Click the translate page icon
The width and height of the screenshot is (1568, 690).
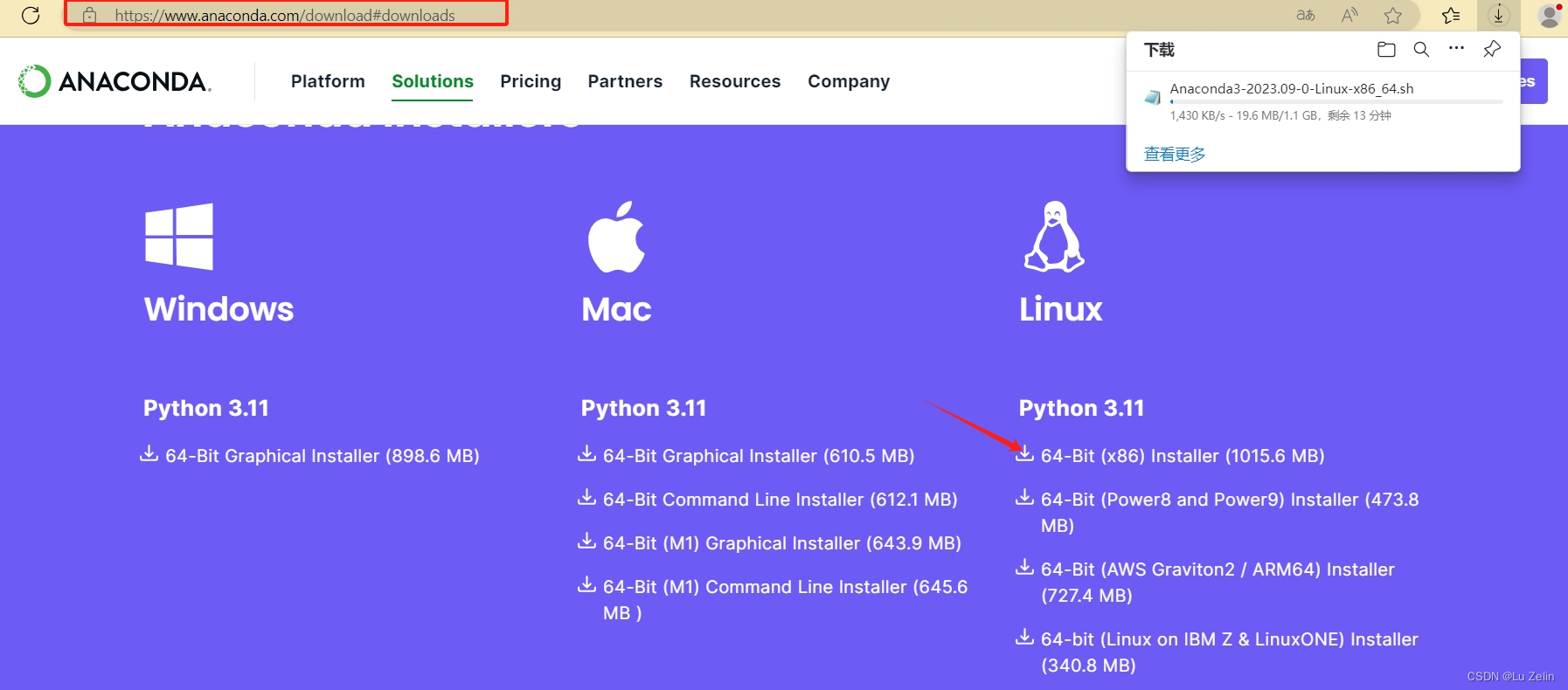[x=1306, y=15]
